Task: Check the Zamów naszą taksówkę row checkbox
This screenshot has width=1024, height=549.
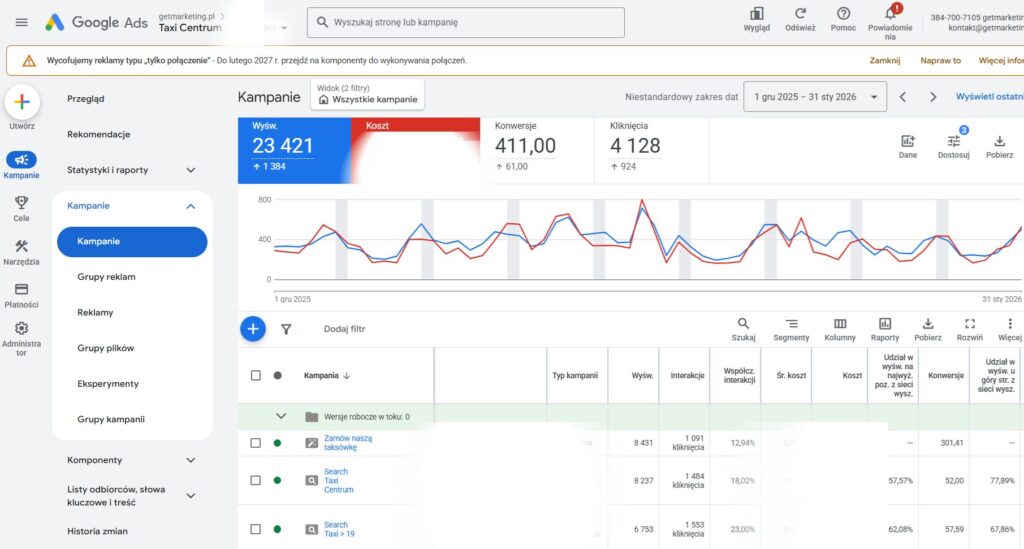Action: pyautogui.click(x=256, y=442)
